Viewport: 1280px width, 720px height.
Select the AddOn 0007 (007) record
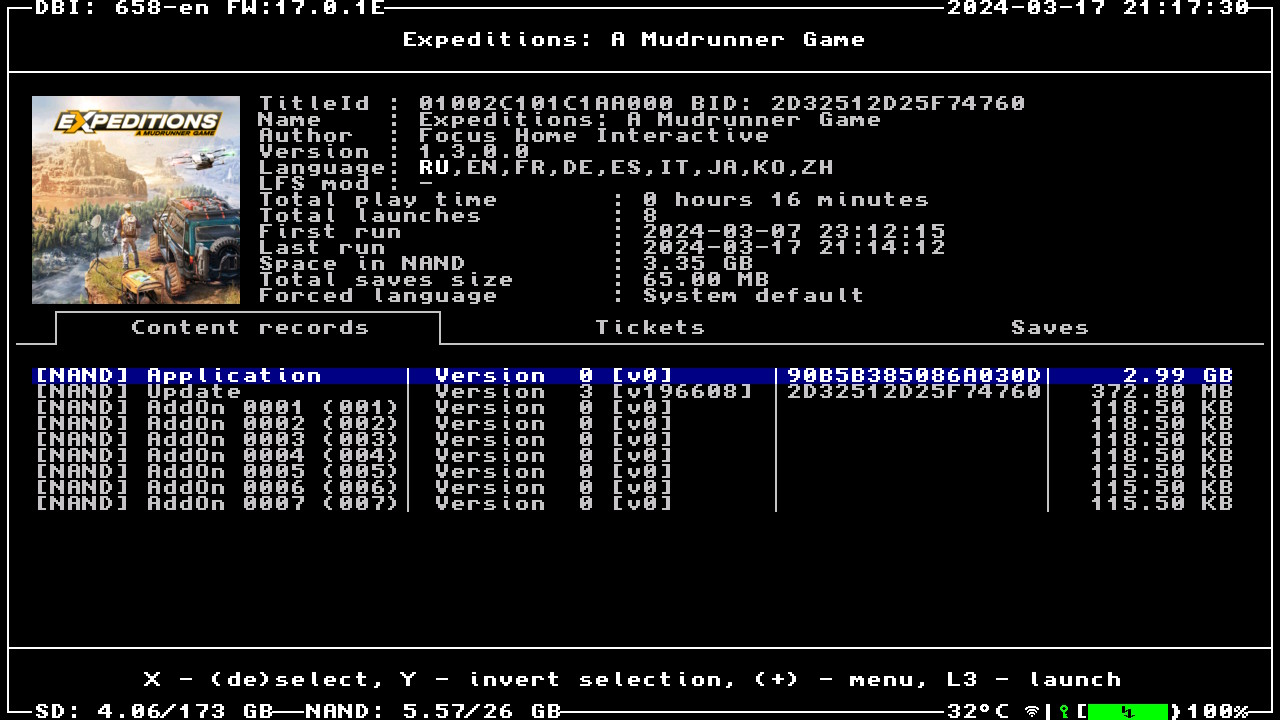pyautogui.click(x=633, y=504)
